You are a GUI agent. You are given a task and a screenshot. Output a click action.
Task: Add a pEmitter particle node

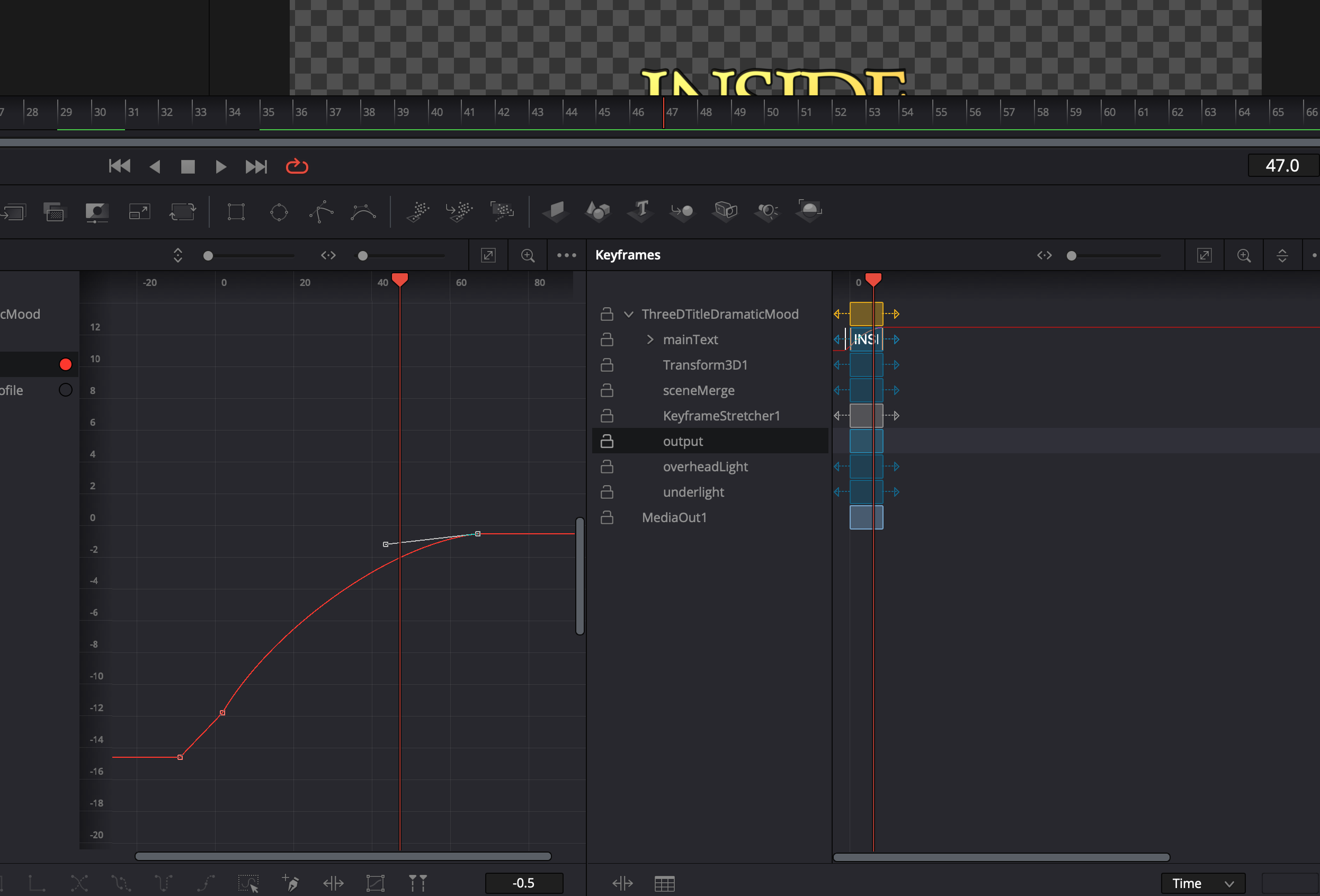(x=418, y=212)
